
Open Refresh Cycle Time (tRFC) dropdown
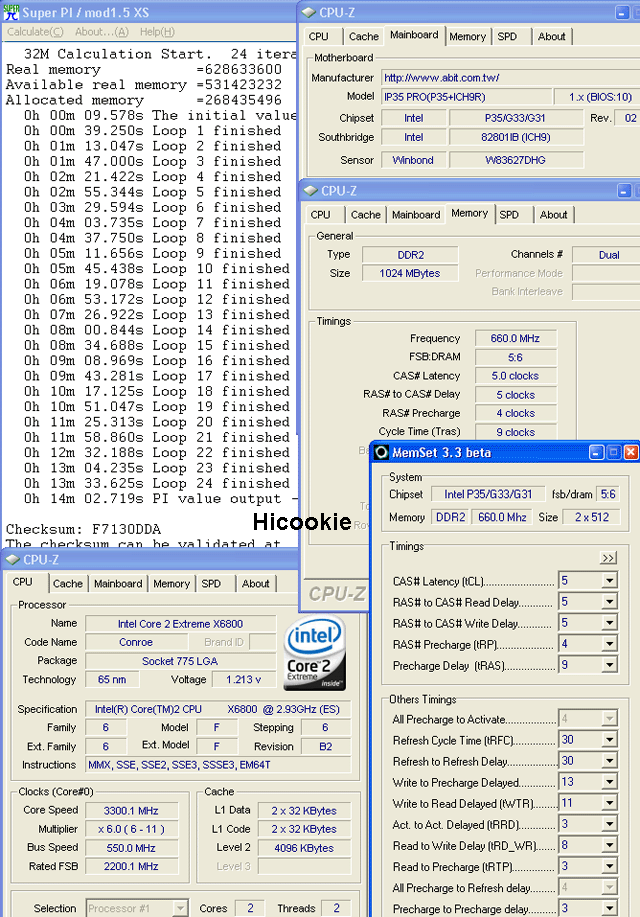[610, 740]
